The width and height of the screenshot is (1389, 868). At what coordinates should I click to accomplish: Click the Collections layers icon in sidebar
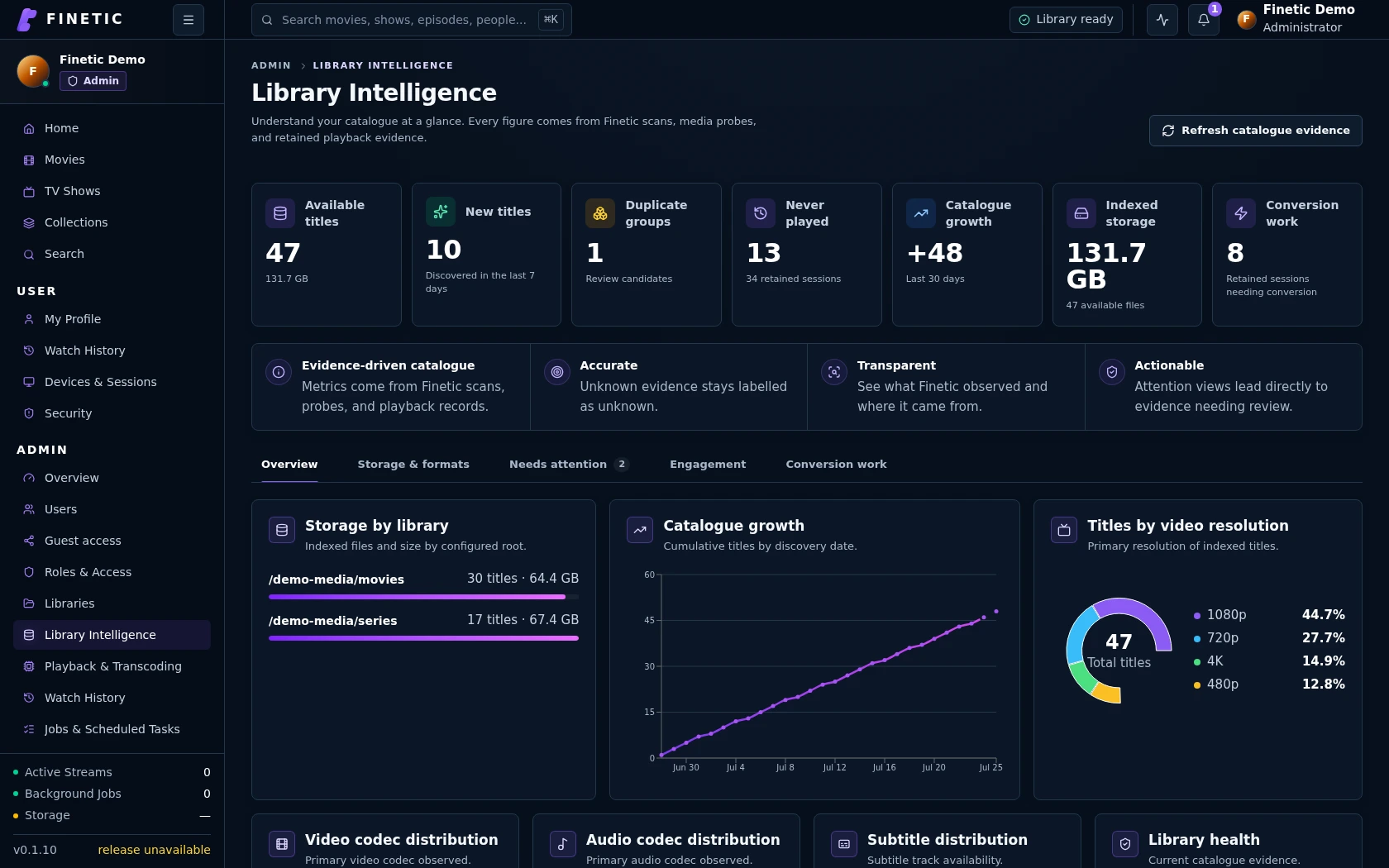click(29, 223)
